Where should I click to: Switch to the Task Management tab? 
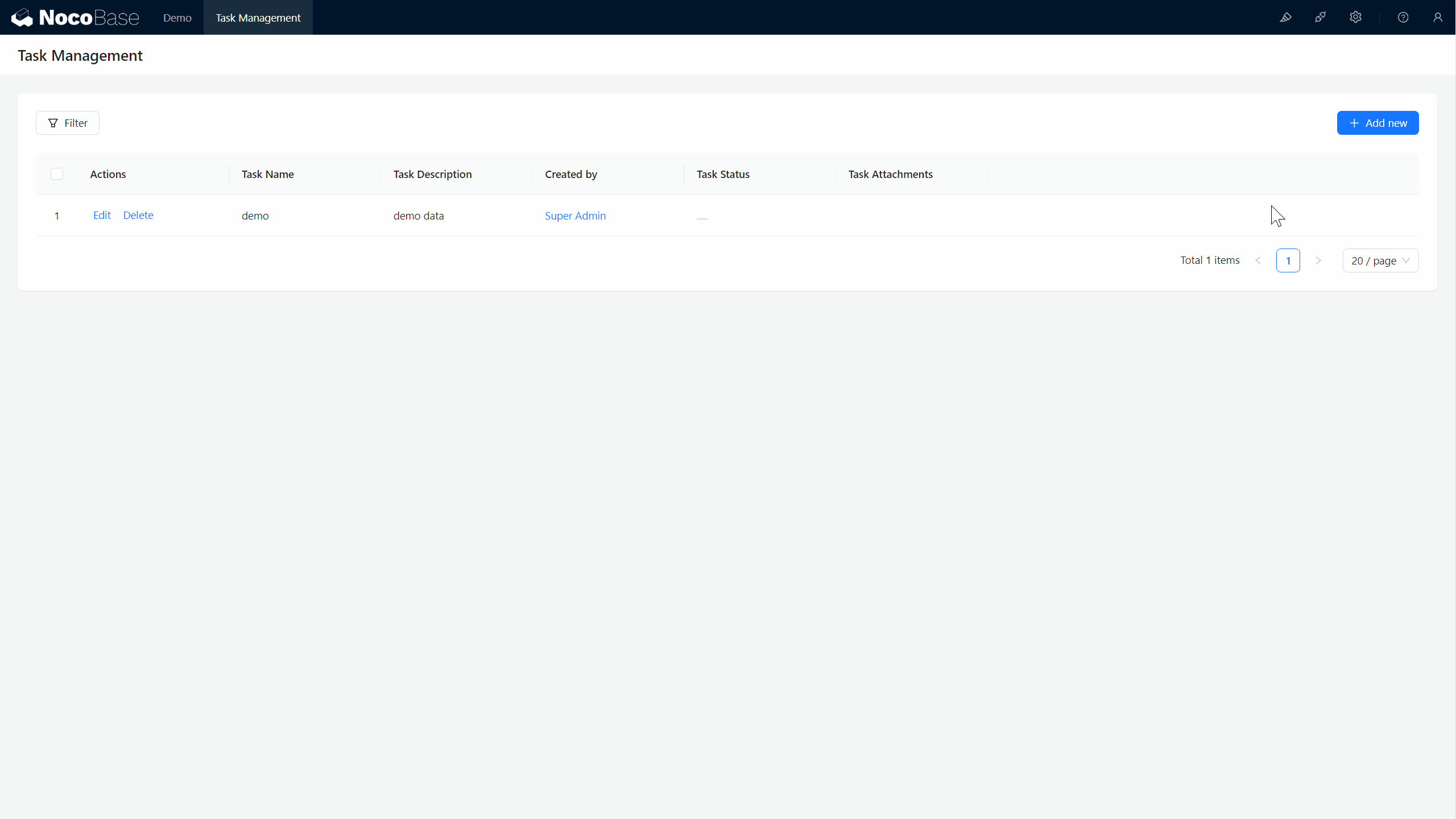pos(258,17)
